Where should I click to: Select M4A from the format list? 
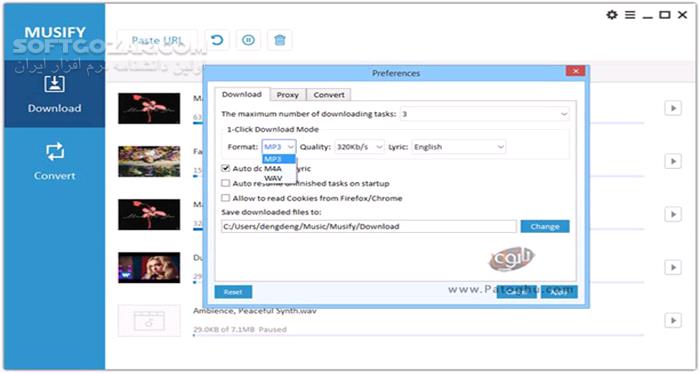pos(279,169)
